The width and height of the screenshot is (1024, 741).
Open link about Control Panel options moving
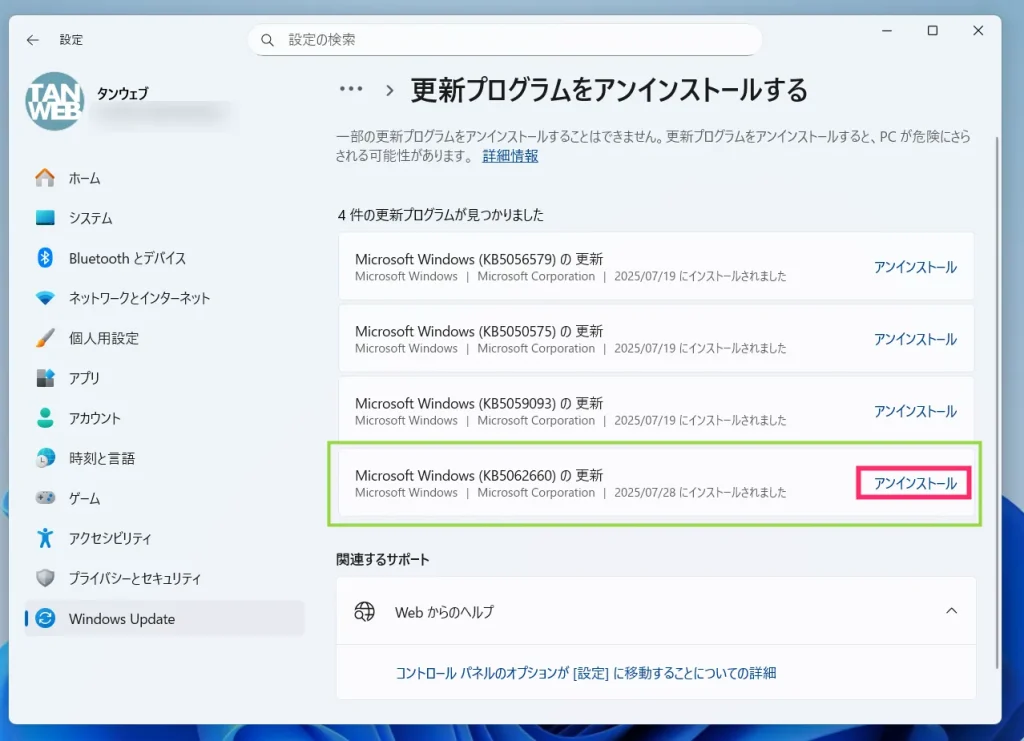[x=586, y=673]
